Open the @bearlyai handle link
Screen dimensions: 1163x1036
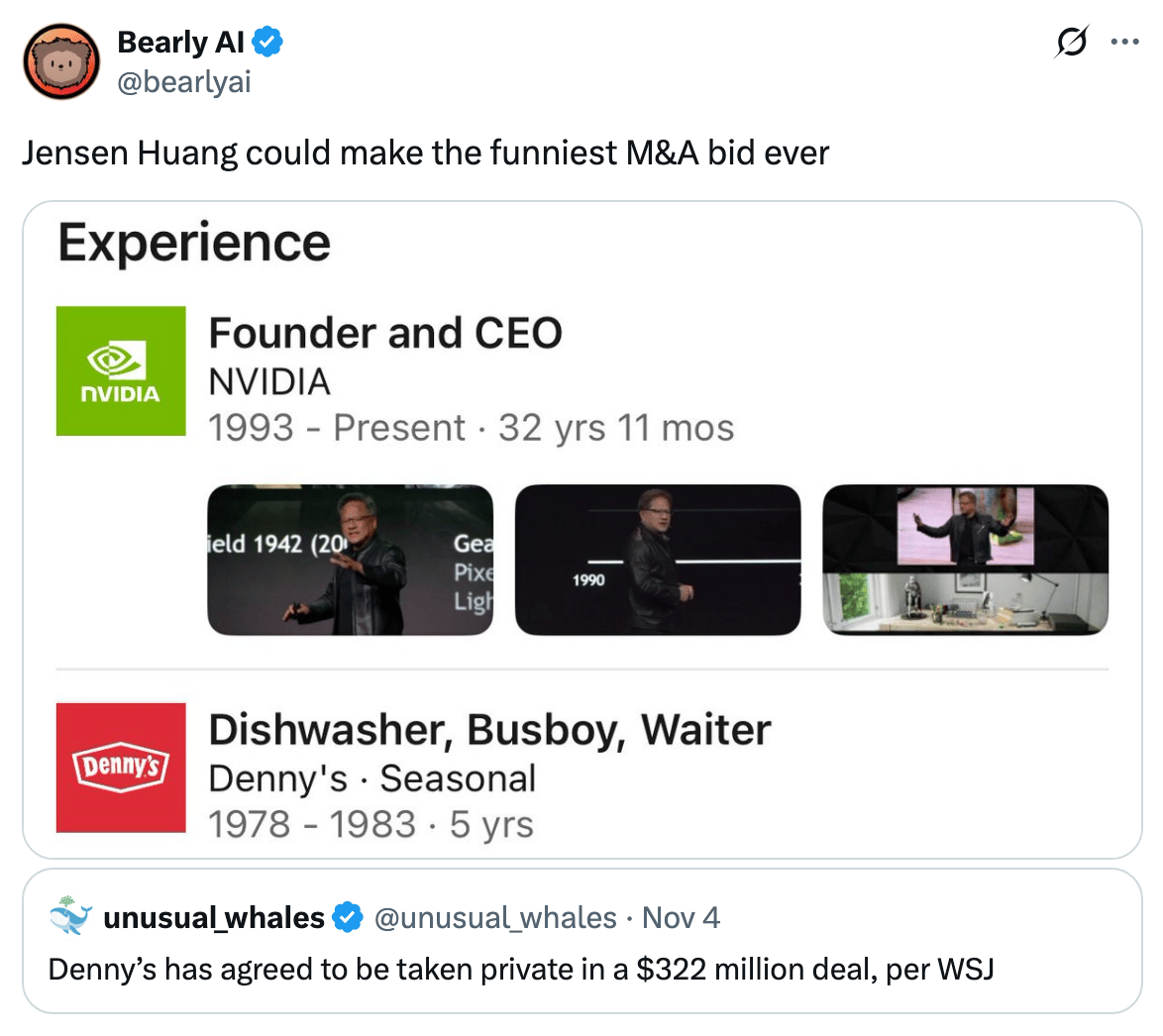coord(184,81)
